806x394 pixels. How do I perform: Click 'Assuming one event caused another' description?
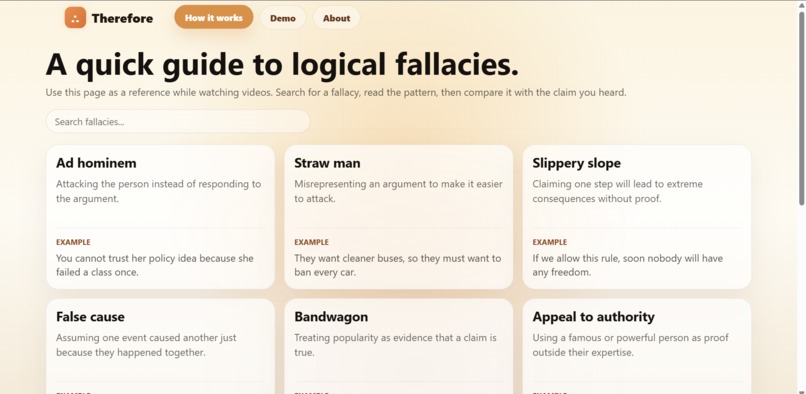pos(146,345)
